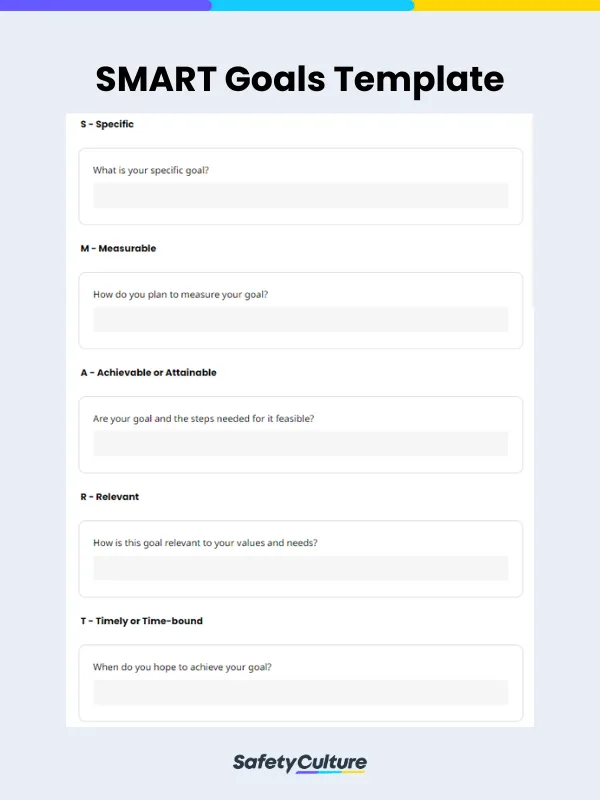Click the R - Relevant section heading
Screen dimensions: 600x800
[110, 497]
